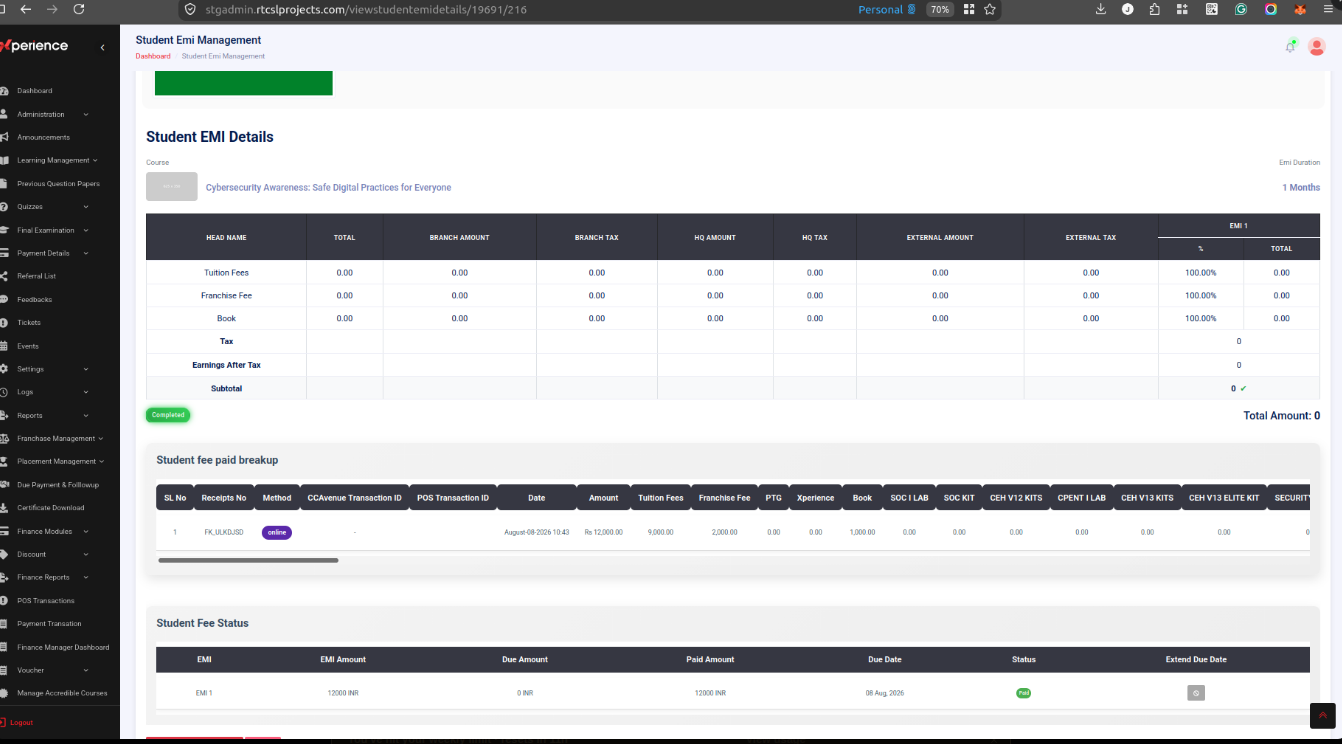
Task: Open Due Payment & Folllowup in sidebar
Action: click(58, 485)
